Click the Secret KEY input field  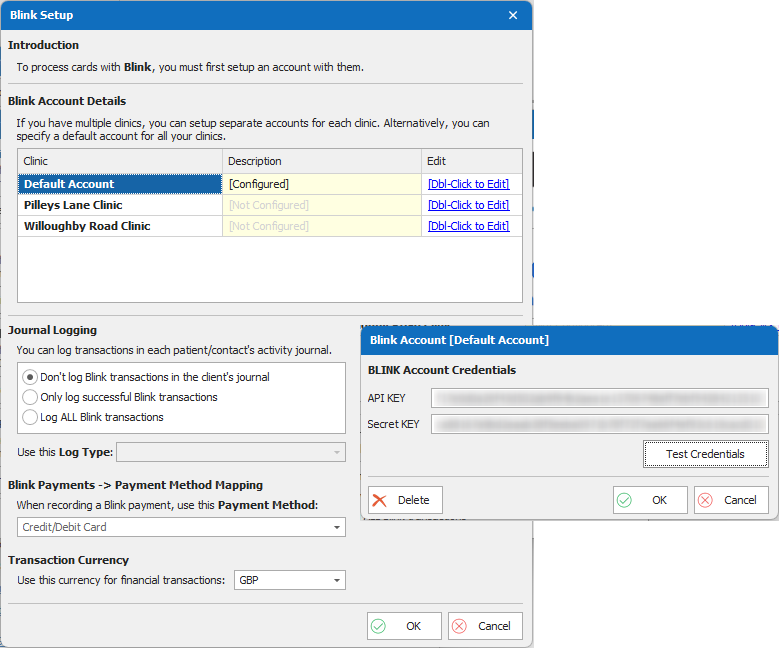[x=599, y=424]
